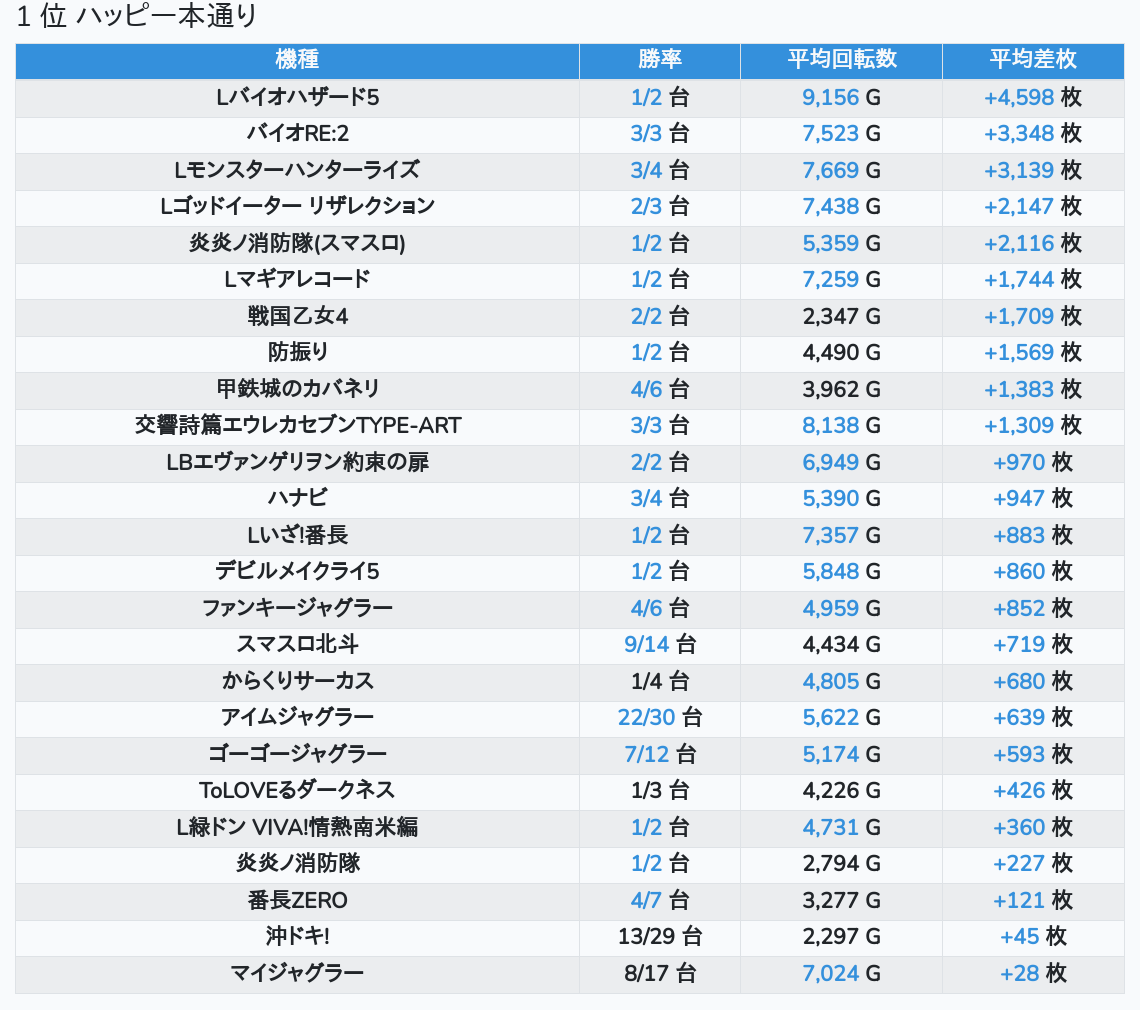The height and width of the screenshot is (1010, 1140).
Task: Select the 沖ドキ! machine name
Action: [x=297, y=937]
